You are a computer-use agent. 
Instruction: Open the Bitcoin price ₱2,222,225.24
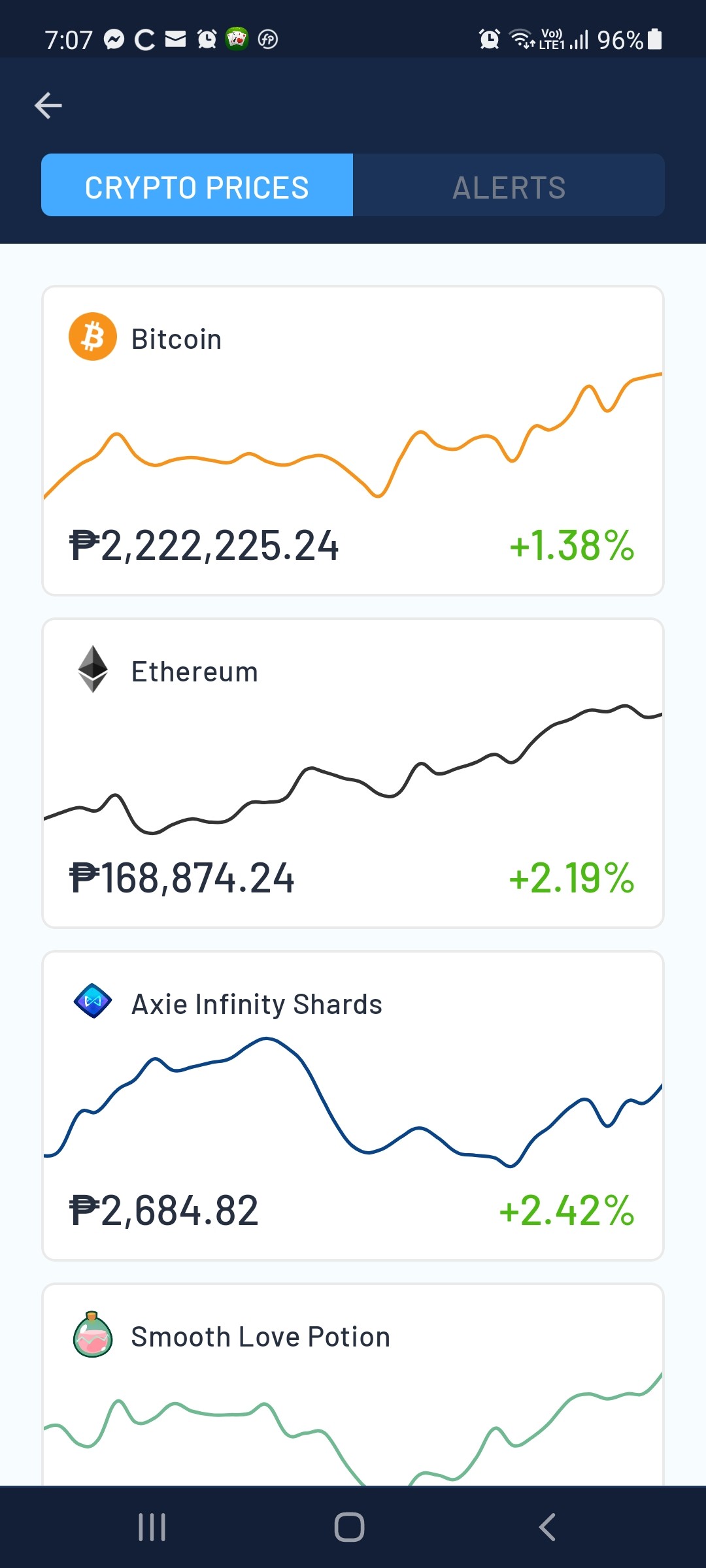(x=204, y=546)
